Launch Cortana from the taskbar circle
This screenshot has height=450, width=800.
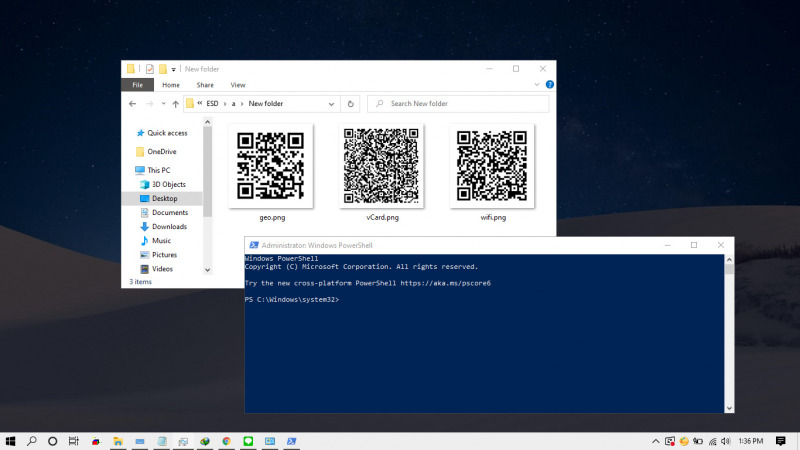pos(53,441)
